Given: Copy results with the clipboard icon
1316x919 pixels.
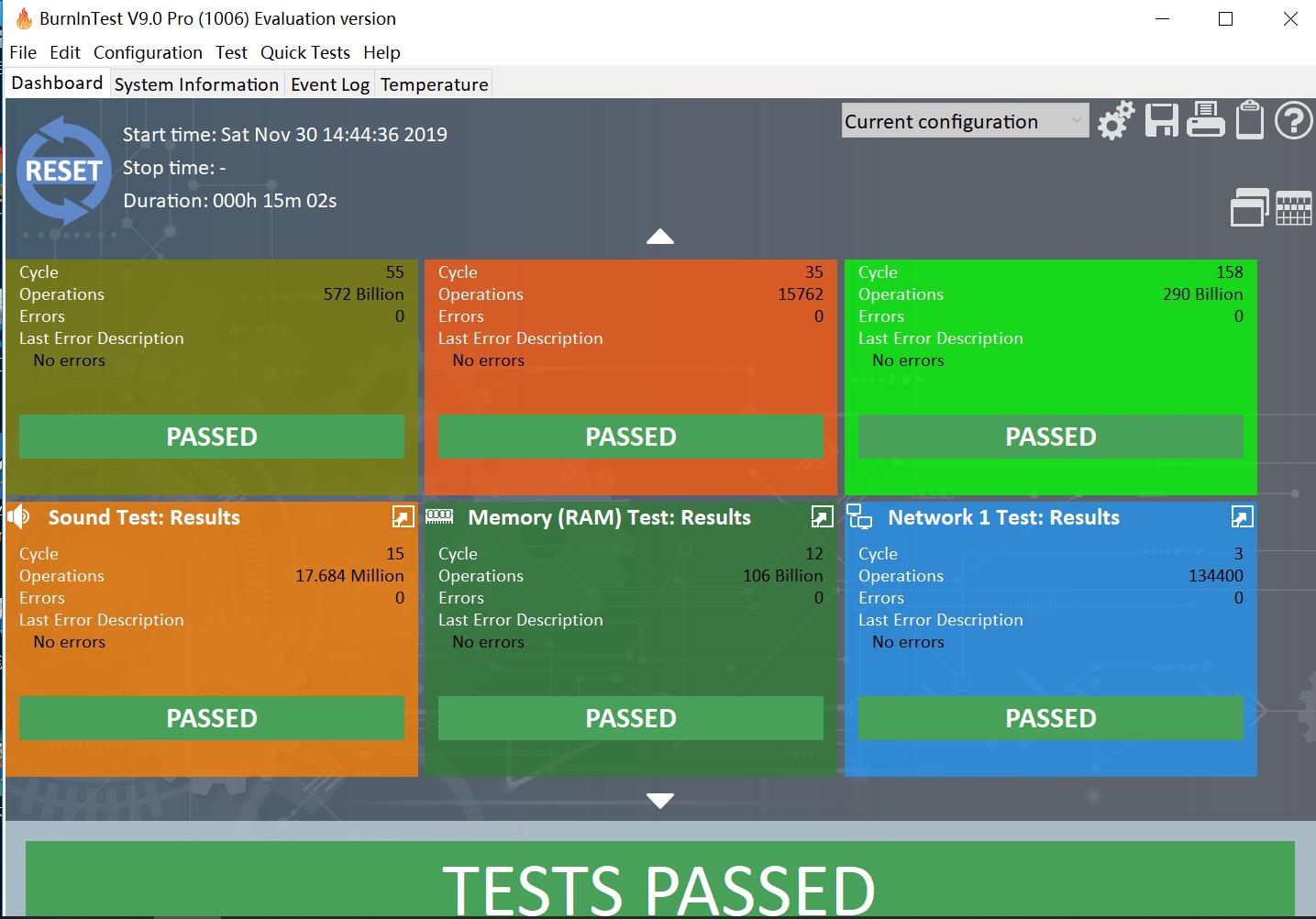Looking at the screenshot, I should [1249, 121].
